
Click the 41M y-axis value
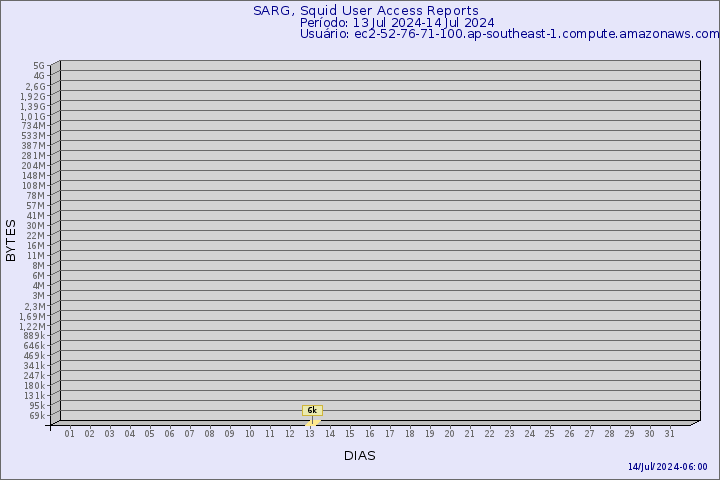point(35,216)
